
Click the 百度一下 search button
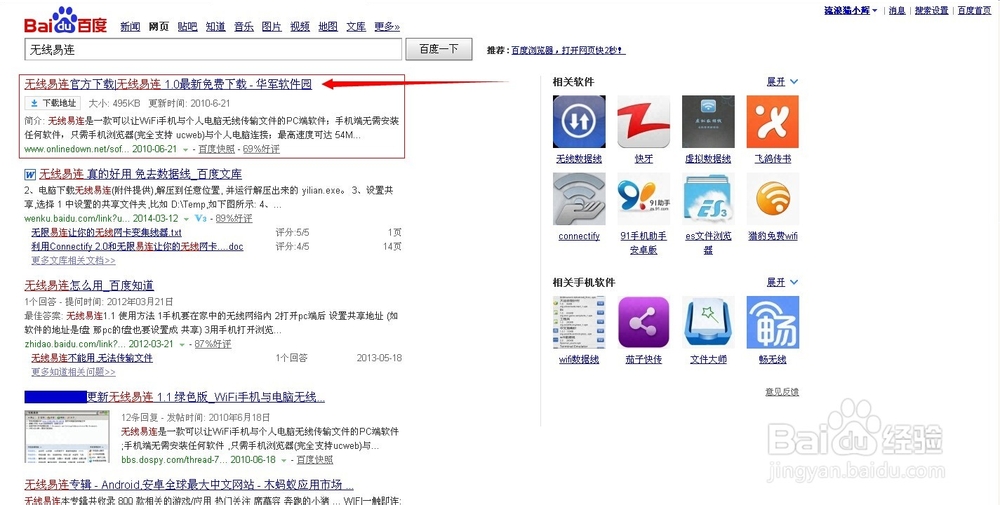439,49
